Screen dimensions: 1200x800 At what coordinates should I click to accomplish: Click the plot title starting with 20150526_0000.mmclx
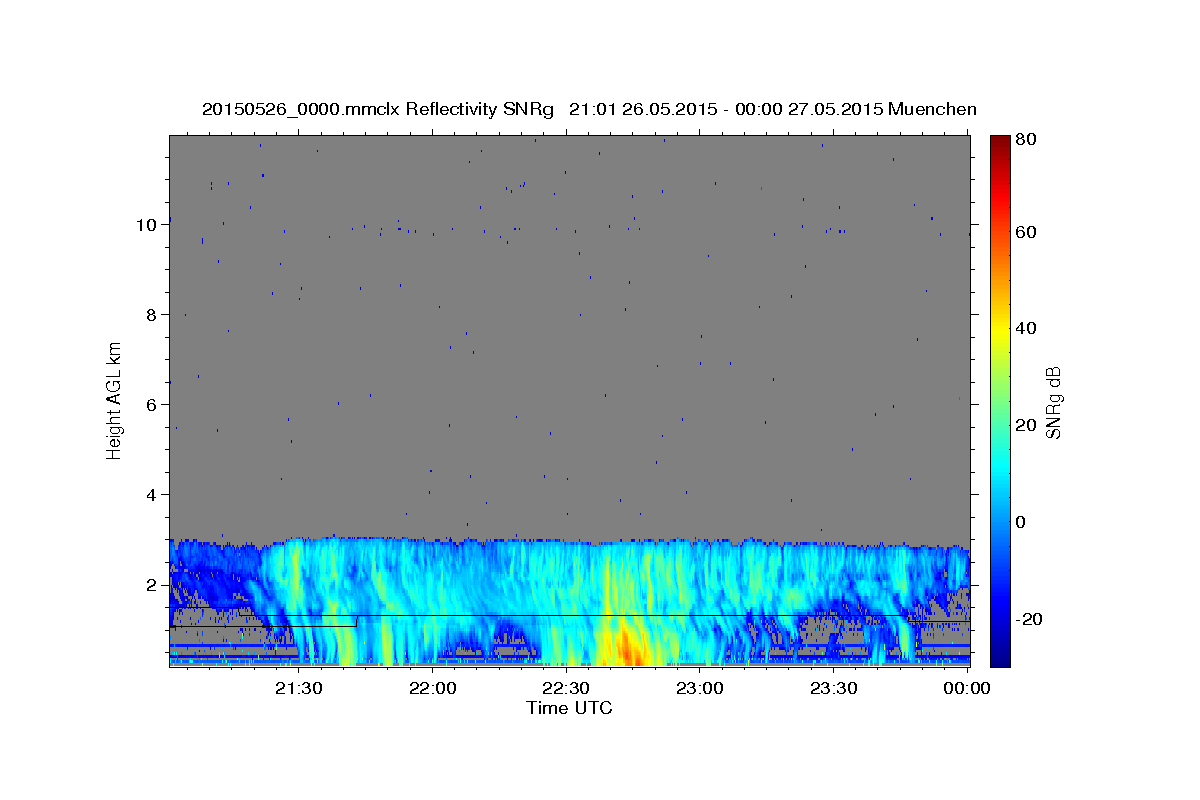pos(589,109)
